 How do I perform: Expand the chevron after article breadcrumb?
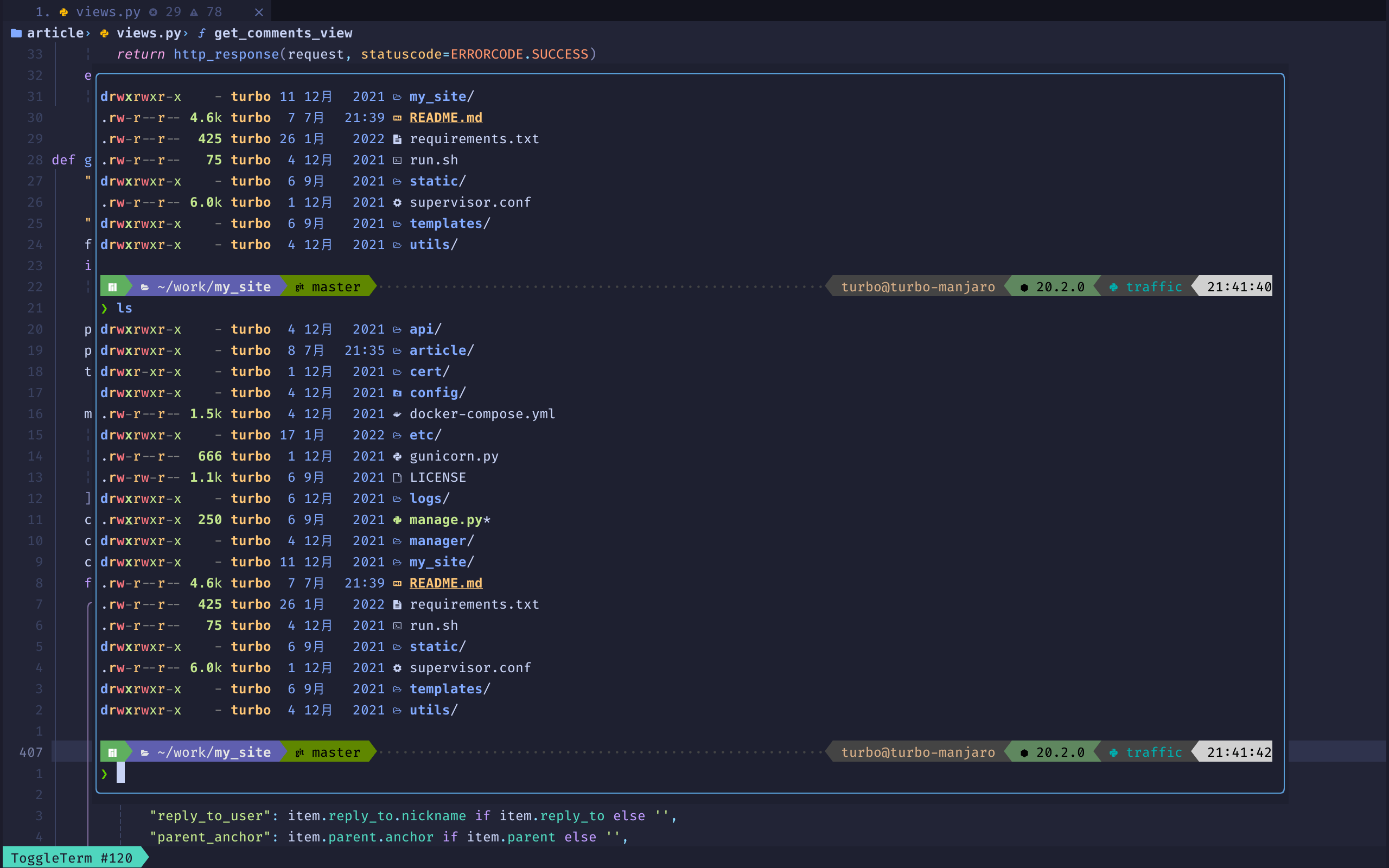(88, 33)
